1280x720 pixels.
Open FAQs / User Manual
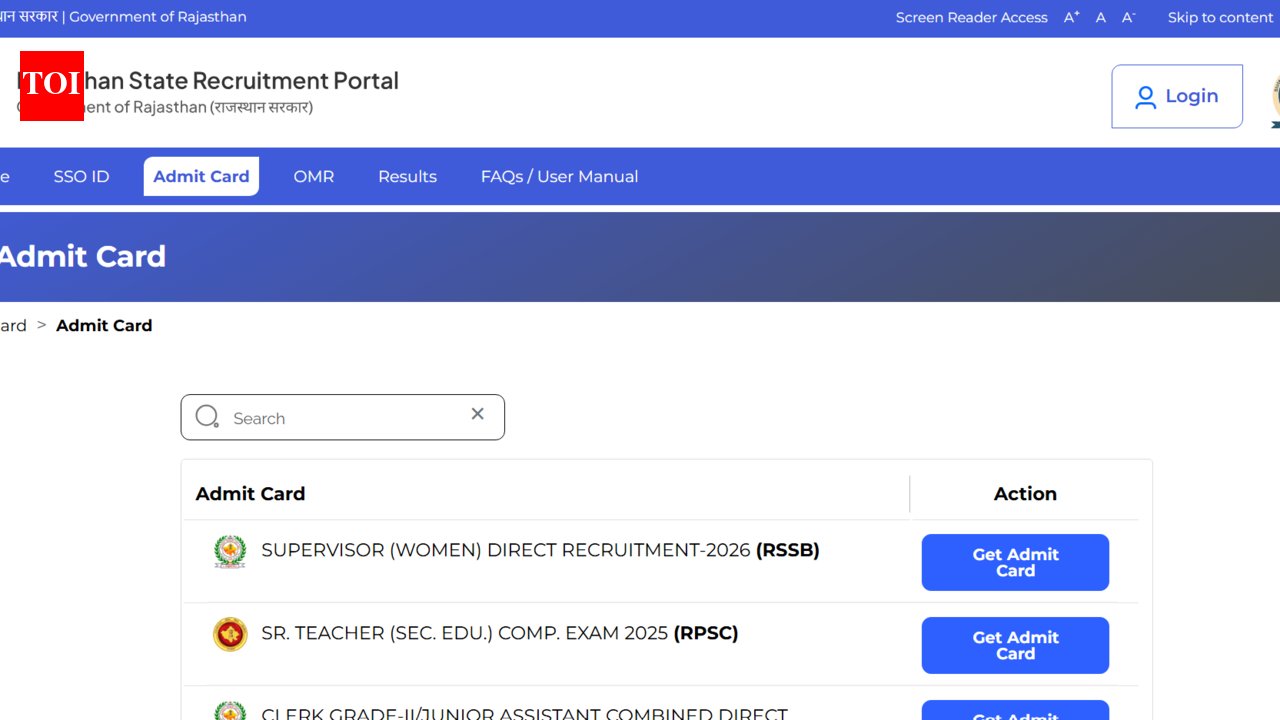559,177
